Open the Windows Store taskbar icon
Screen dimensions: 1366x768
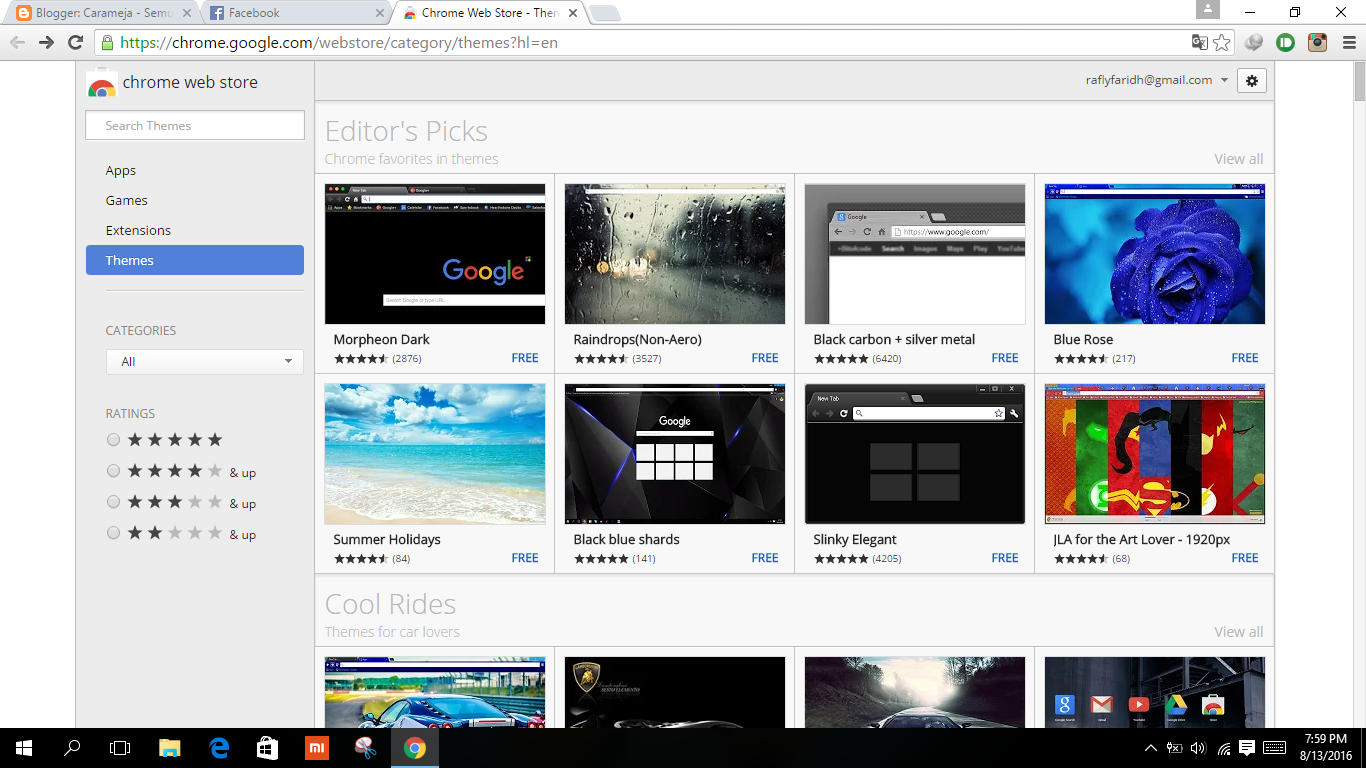click(267, 748)
